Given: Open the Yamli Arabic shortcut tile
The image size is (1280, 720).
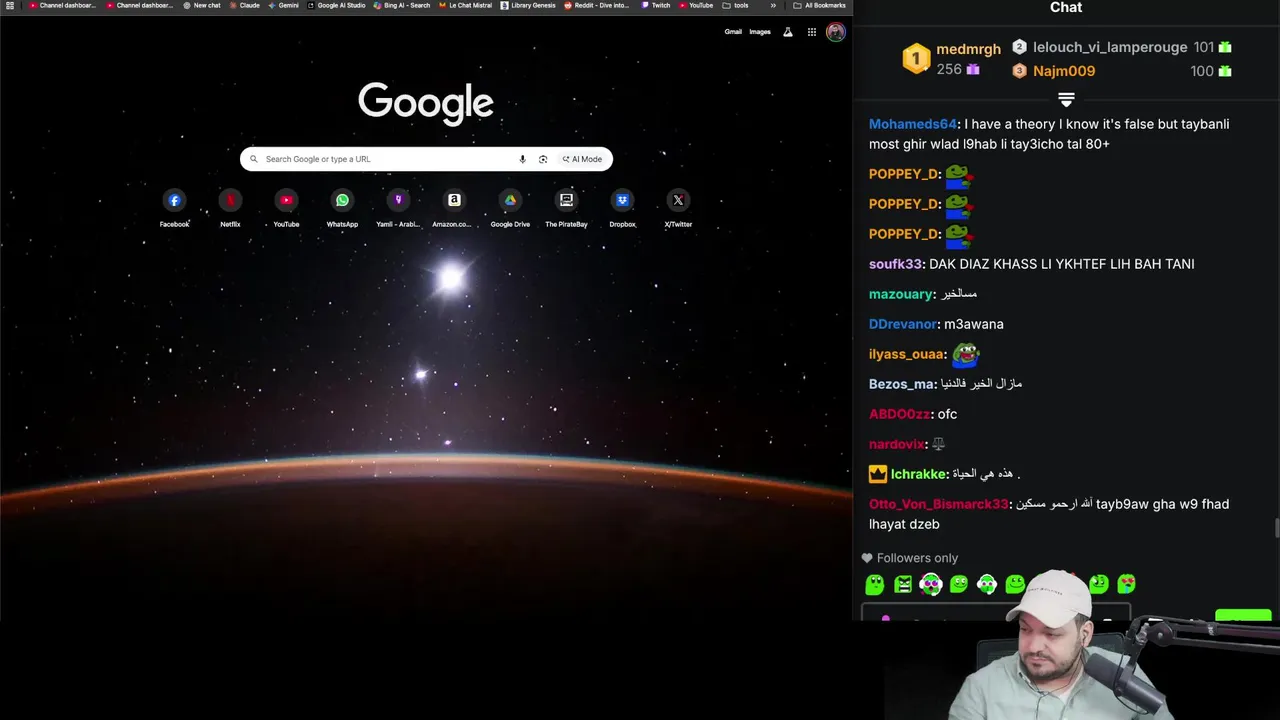Looking at the screenshot, I should pos(398,209).
